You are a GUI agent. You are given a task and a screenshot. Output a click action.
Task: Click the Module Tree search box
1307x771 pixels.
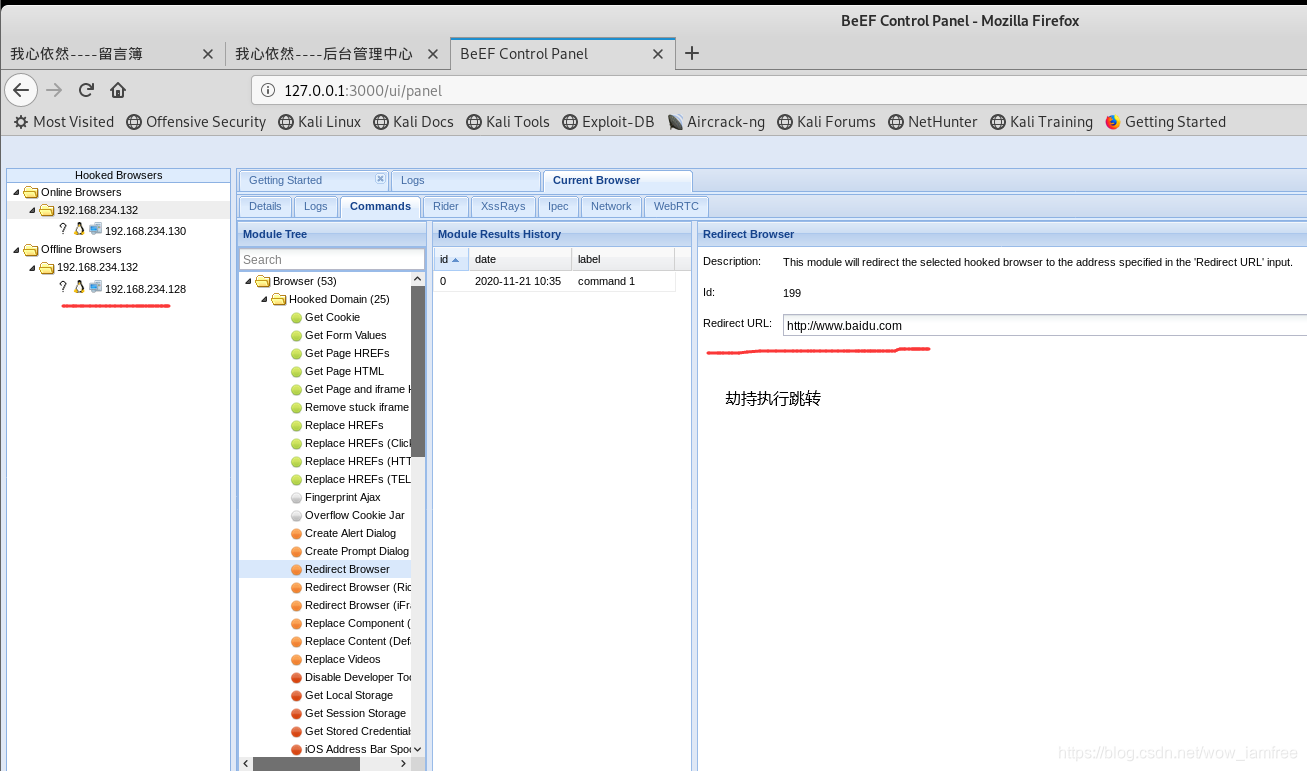pos(332,259)
